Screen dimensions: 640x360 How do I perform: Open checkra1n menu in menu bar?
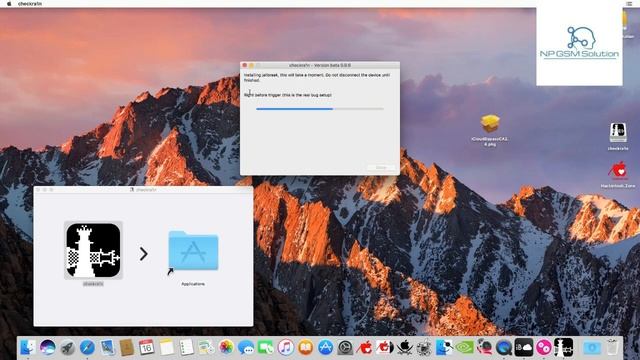coord(30,4)
